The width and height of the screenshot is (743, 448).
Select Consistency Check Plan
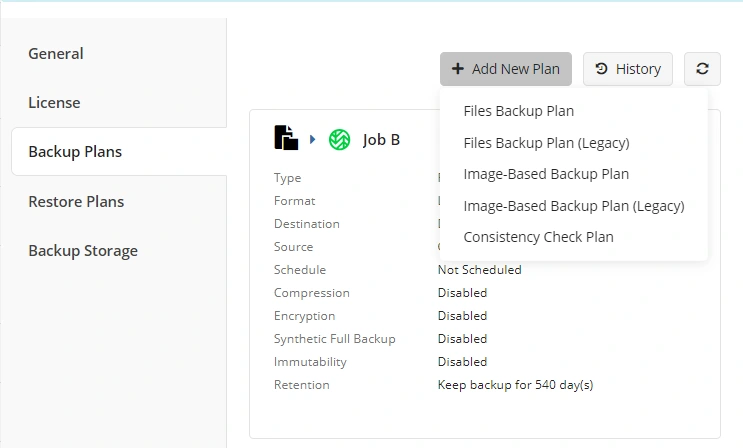coord(538,237)
